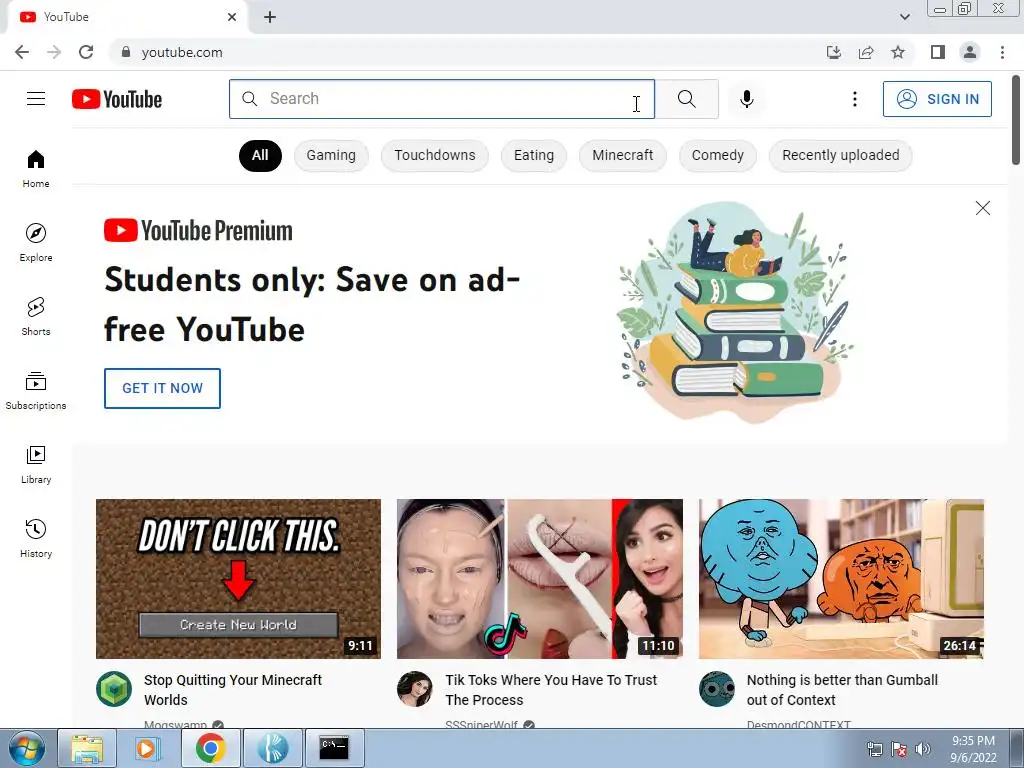Open Windows Media Player taskbar icon
Viewport: 1024px width, 768px height.
coord(148,748)
